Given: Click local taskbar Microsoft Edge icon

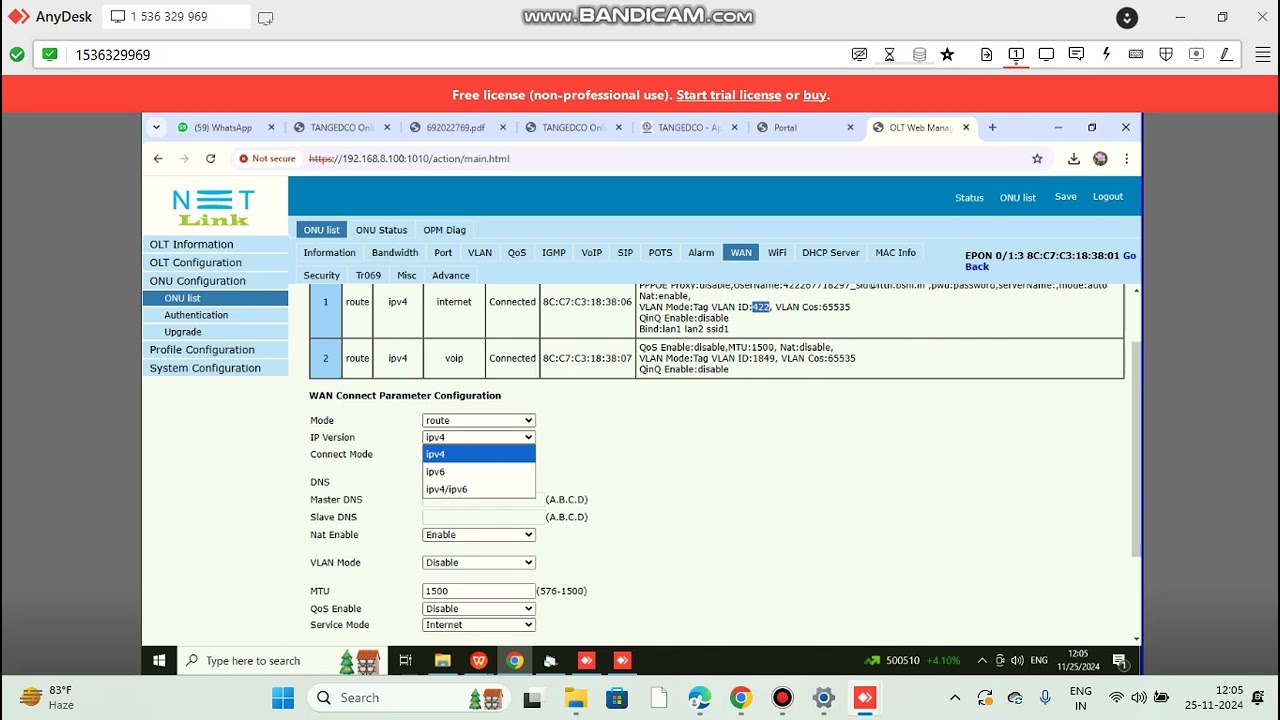Looking at the screenshot, I should coord(699,698).
